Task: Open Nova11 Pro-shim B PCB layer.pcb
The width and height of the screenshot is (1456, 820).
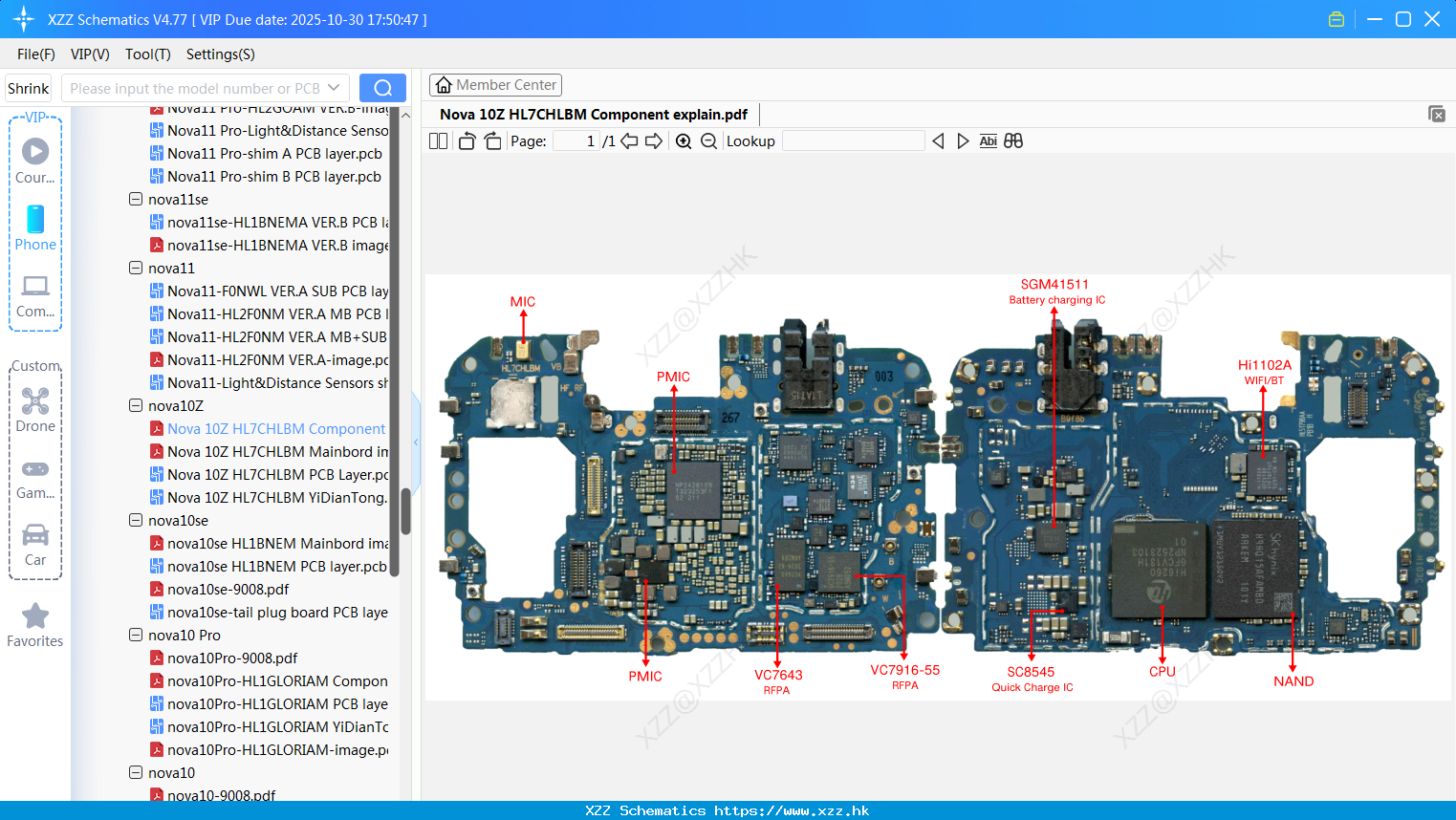Action: (267, 176)
